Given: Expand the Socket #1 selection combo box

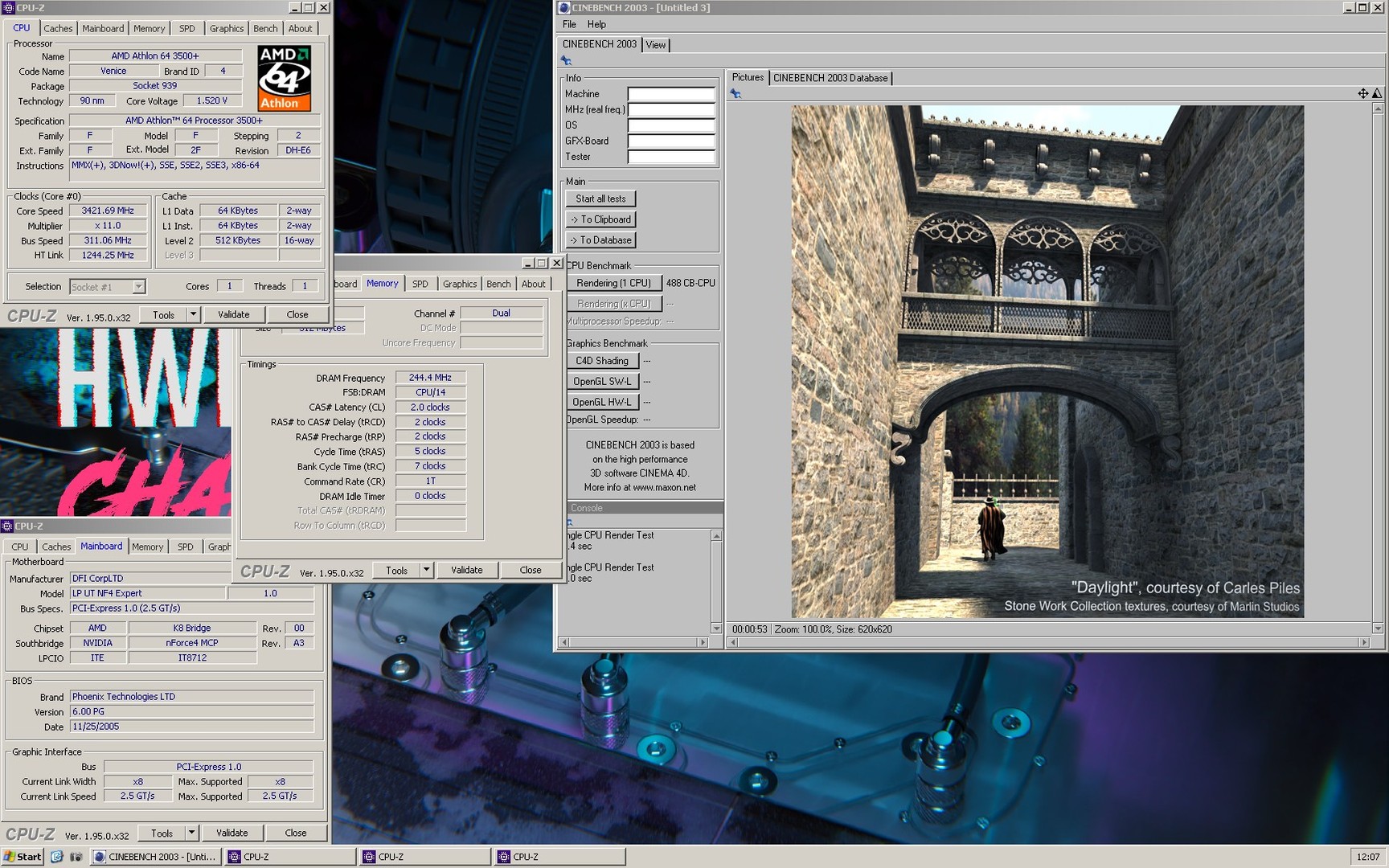Looking at the screenshot, I should 138,287.
